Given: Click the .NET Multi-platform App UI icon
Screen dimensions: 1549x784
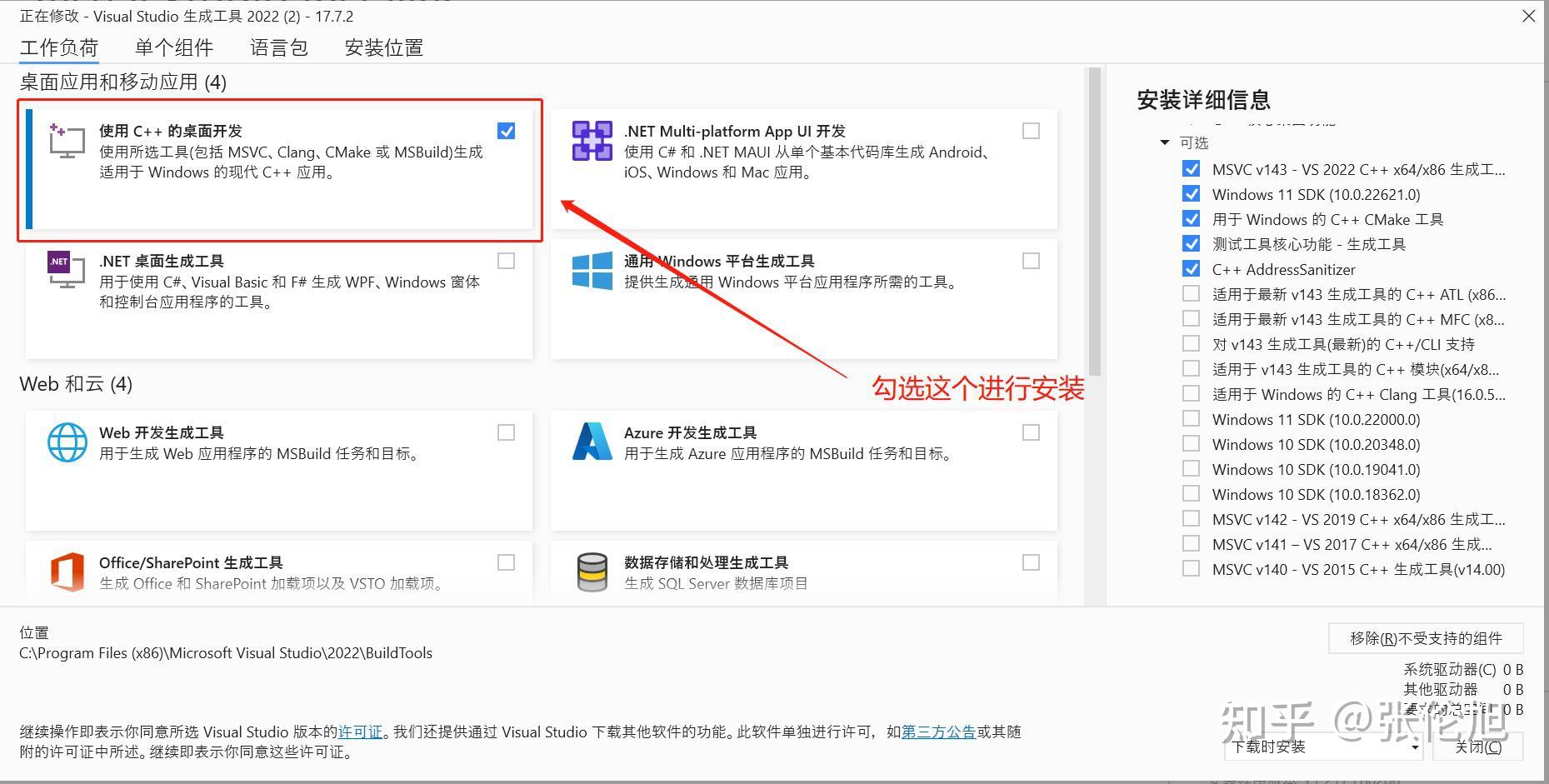Looking at the screenshot, I should [592, 142].
